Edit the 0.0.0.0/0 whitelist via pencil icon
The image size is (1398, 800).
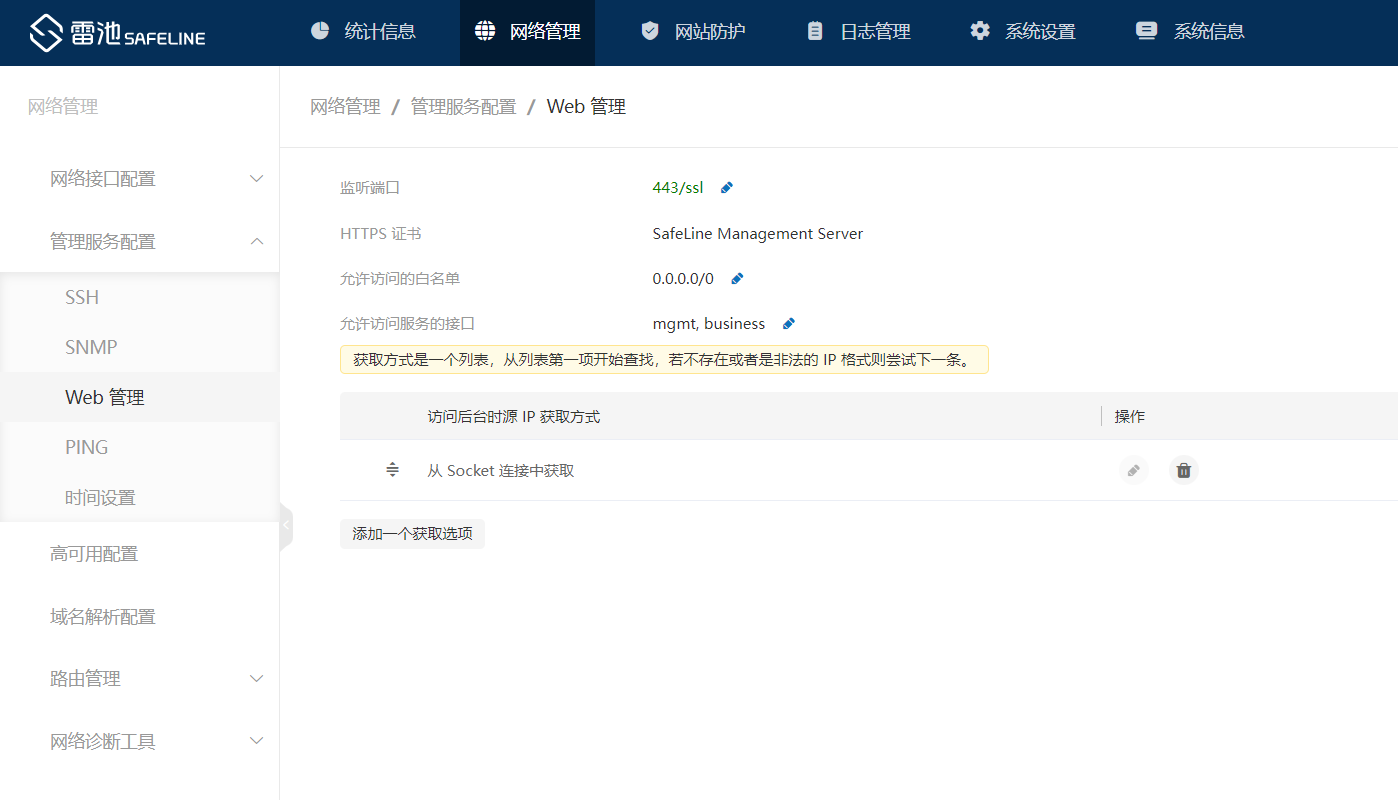(737, 279)
